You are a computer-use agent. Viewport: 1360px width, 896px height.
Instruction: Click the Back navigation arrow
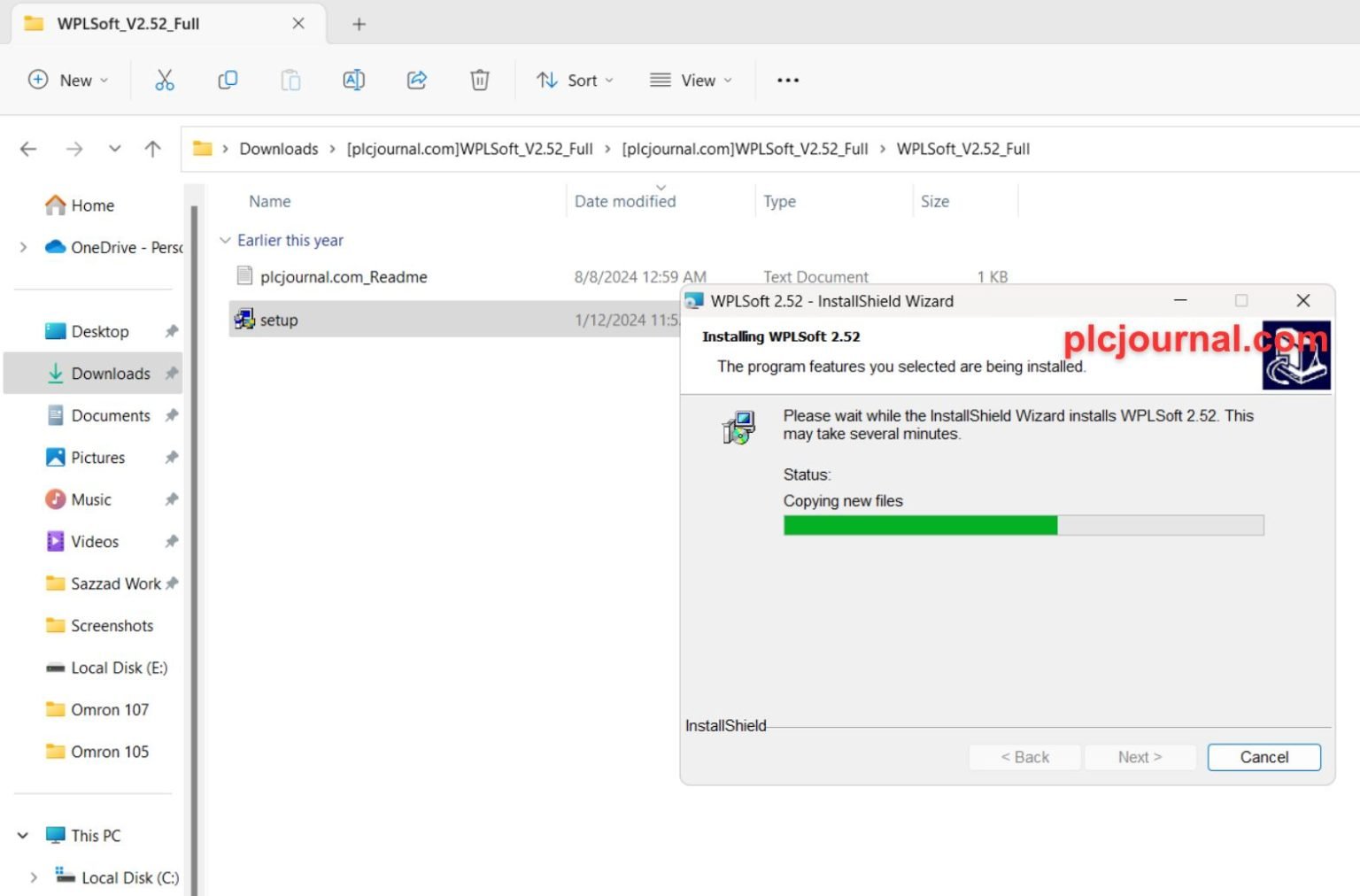(x=28, y=149)
